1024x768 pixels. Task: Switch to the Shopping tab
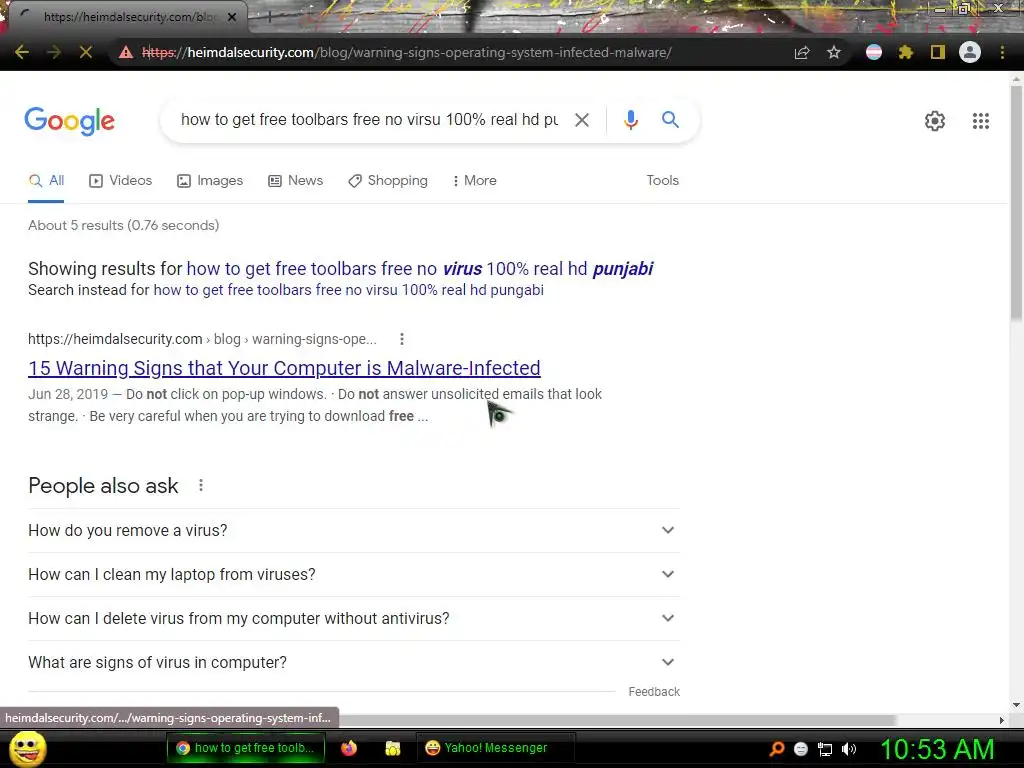388,180
